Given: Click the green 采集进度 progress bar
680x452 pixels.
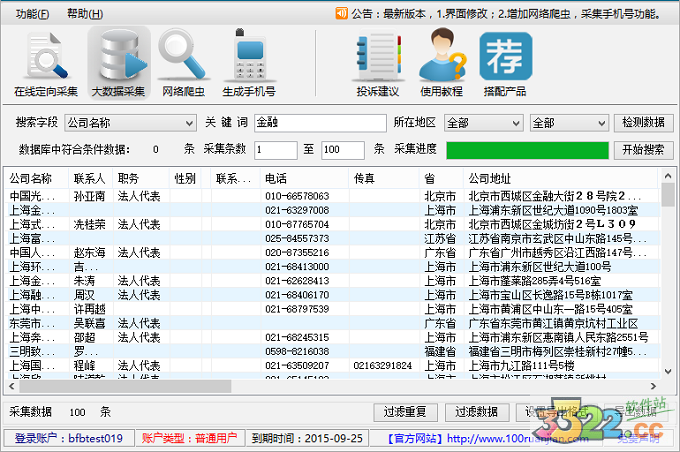Looking at the screenshot, I should (x=526, y=149).
